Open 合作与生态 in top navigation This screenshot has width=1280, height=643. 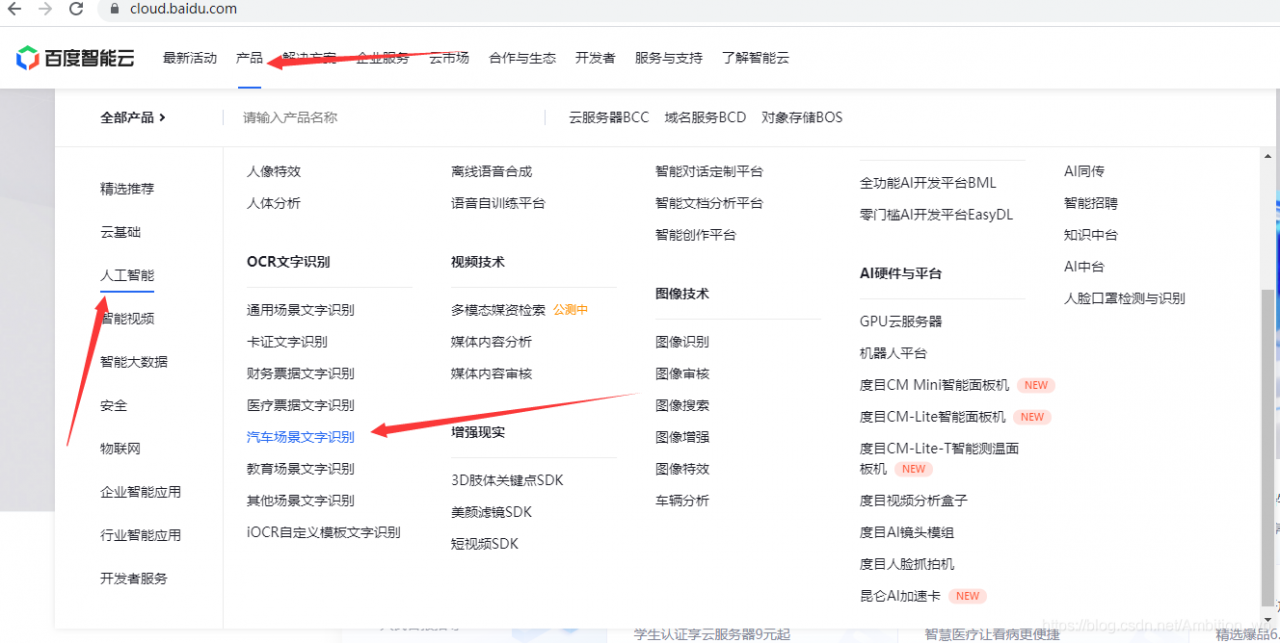[522, 58]
